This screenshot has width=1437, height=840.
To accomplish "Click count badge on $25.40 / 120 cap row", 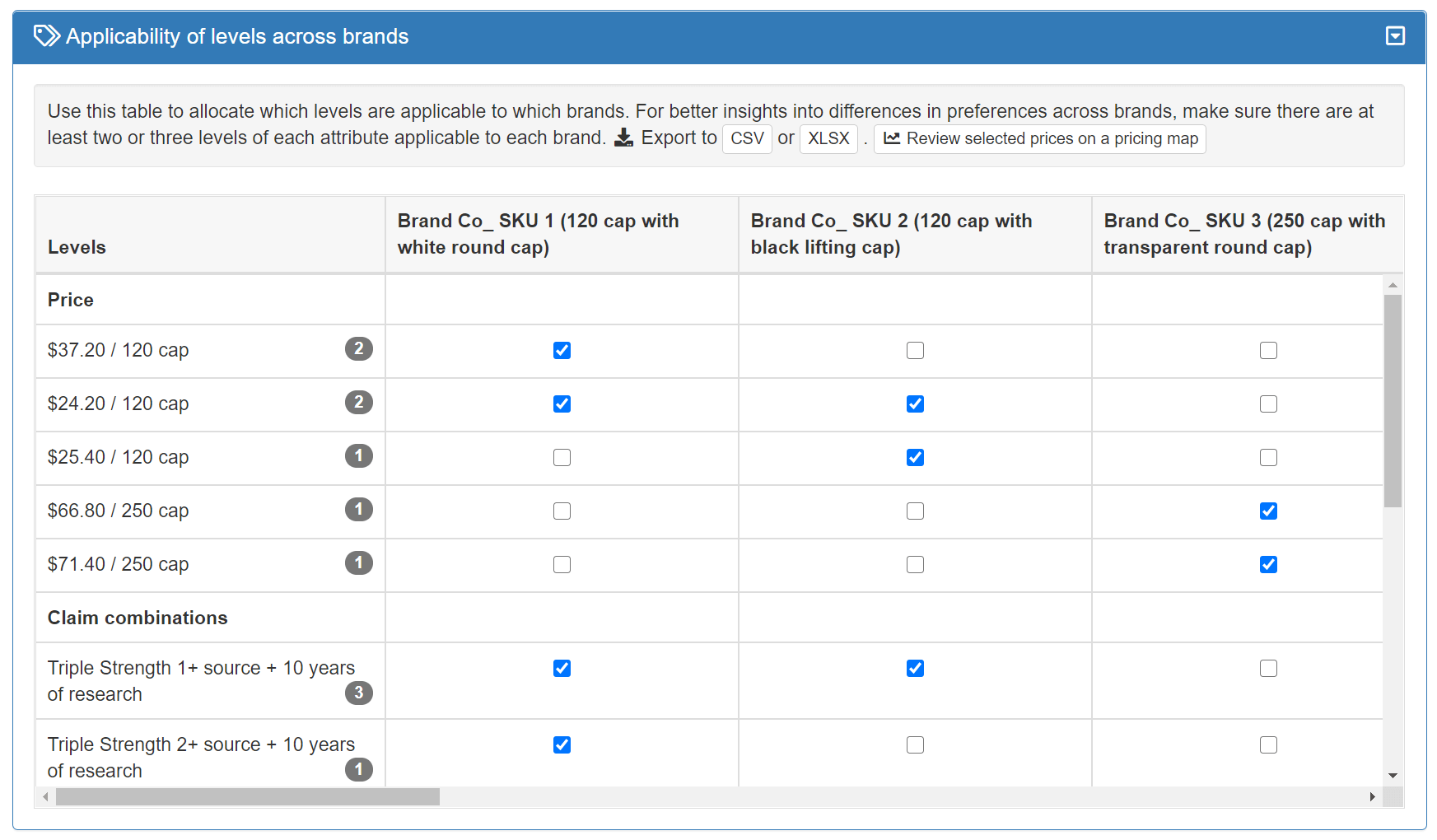I will coord(358,455).
